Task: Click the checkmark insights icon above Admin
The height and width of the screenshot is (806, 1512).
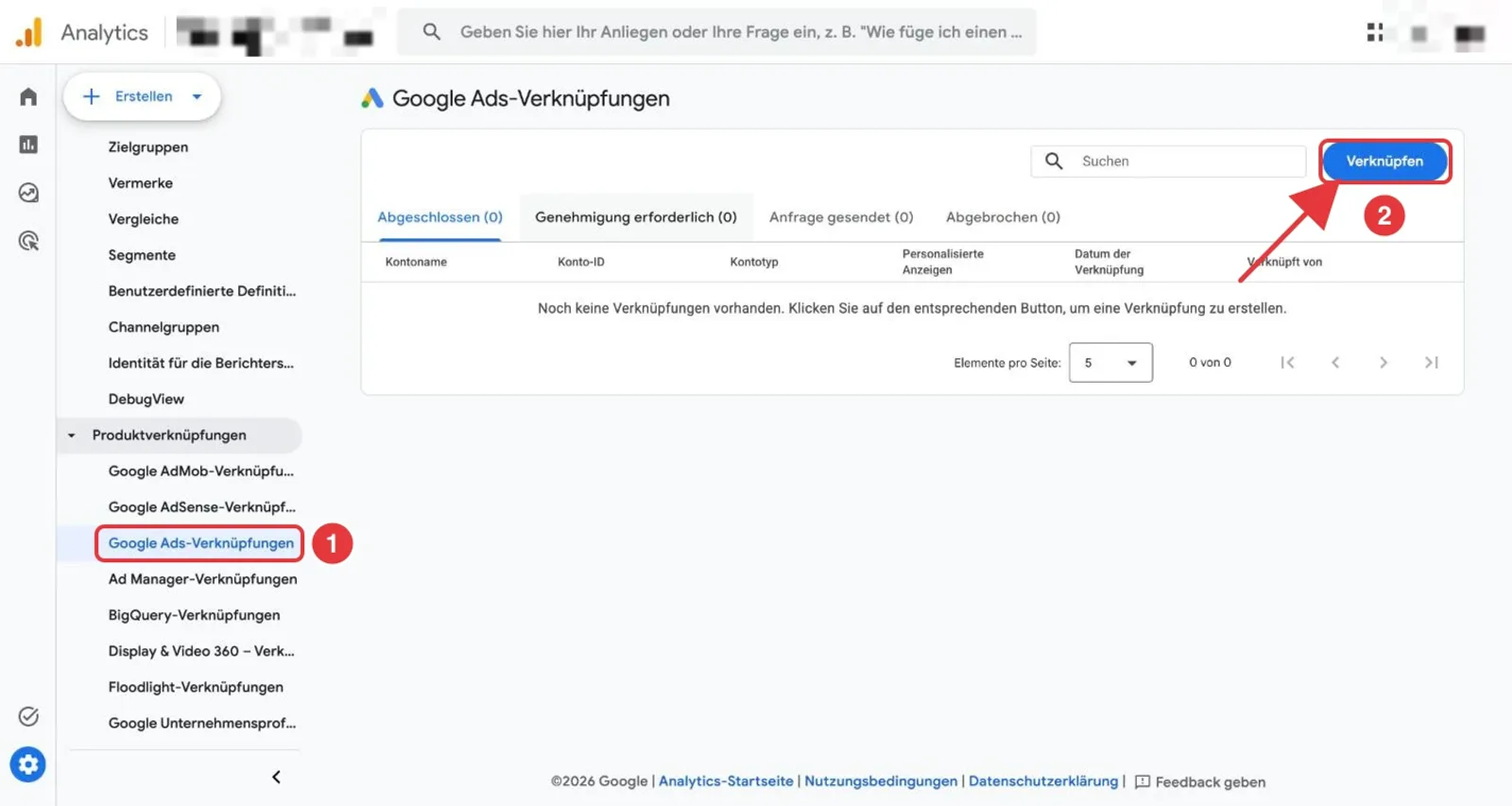Action: 28,716
